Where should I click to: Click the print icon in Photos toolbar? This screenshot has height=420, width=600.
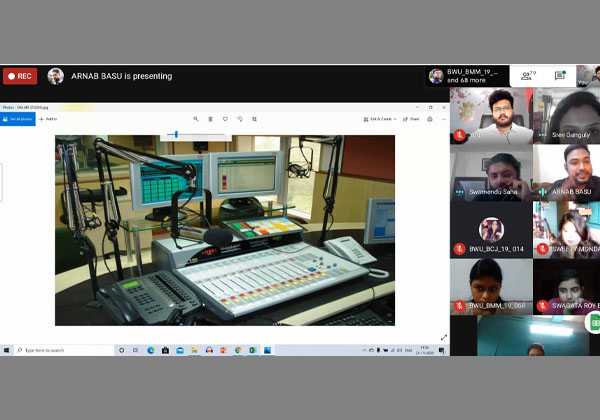tap(430, 119)
